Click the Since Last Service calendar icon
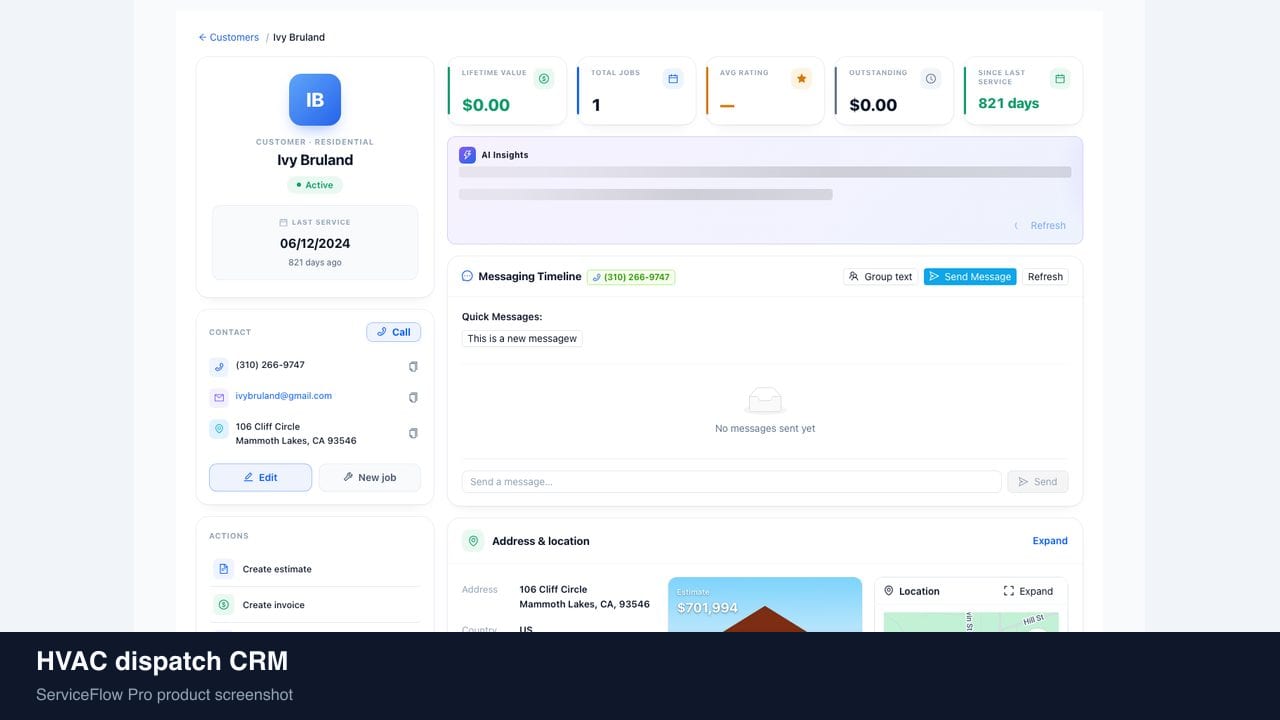This screenshot has height=720, width=1280. coord(1060,78)
